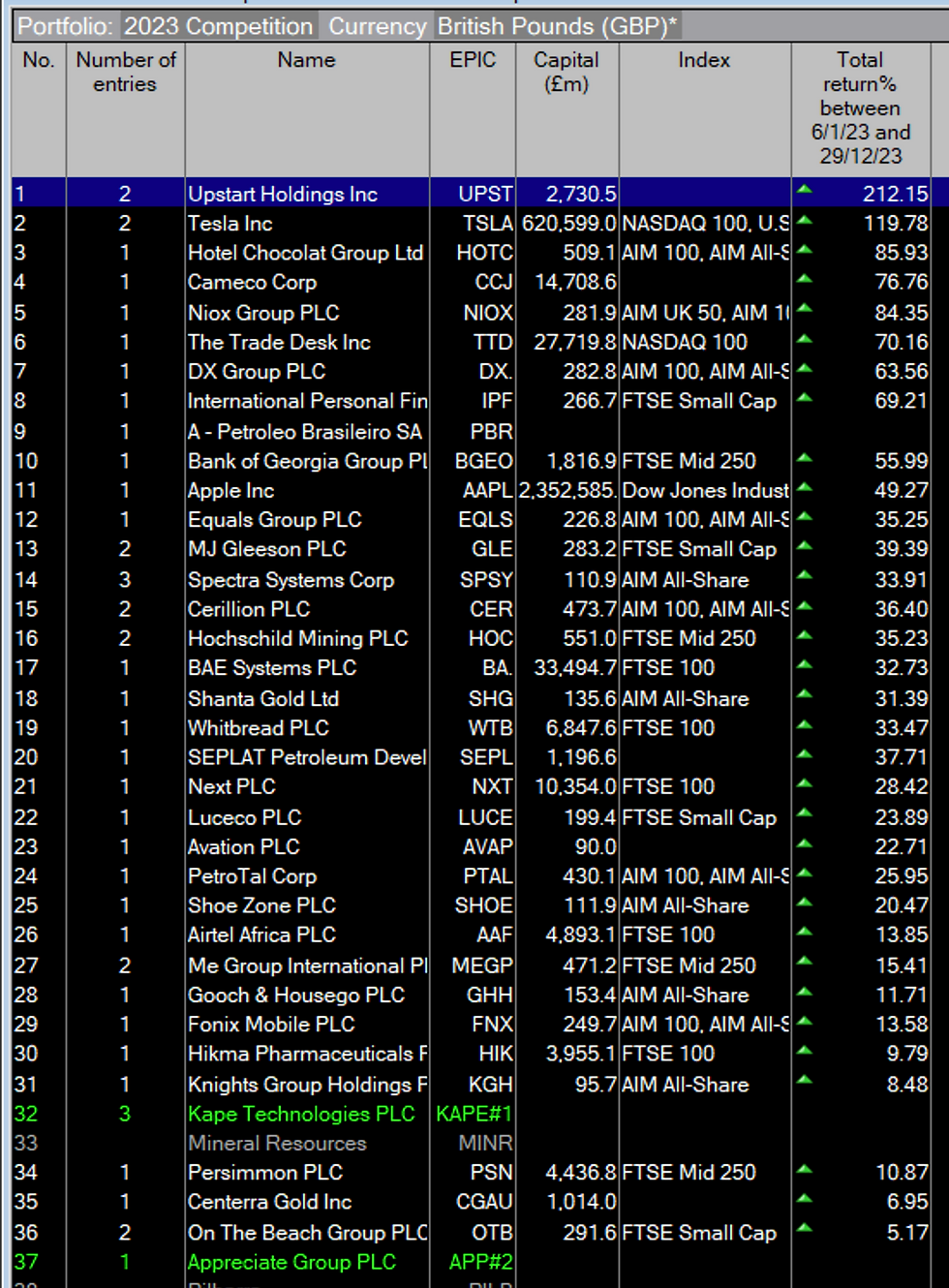Select Equals Group PLC
Screen dimensions: 949x1288
point(274,519)
